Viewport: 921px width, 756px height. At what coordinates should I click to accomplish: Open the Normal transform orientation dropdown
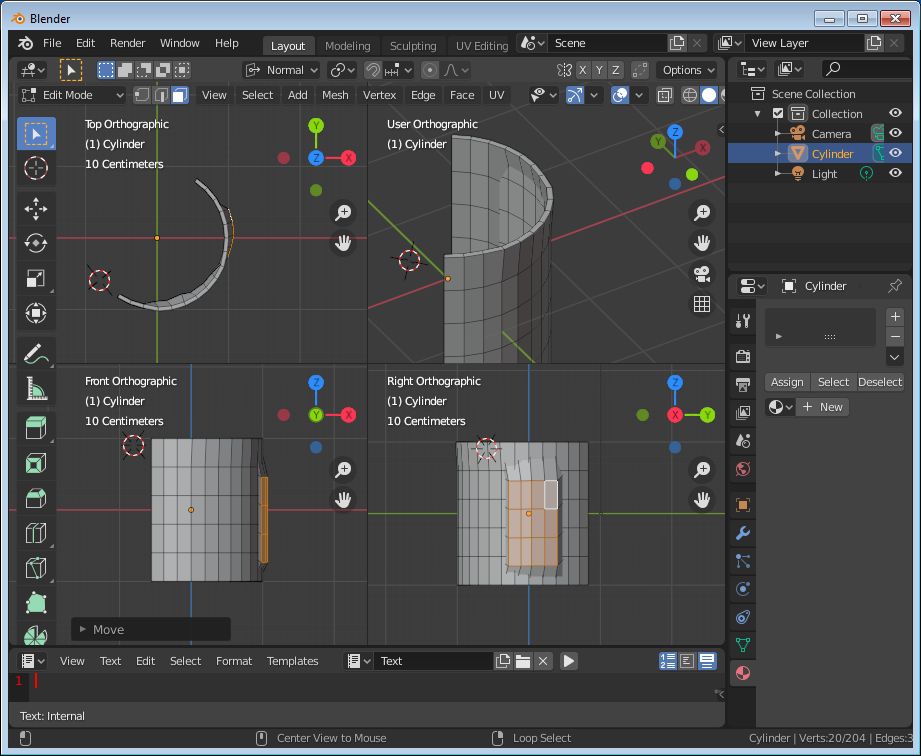pyautogui.click(x=282, y=70)
